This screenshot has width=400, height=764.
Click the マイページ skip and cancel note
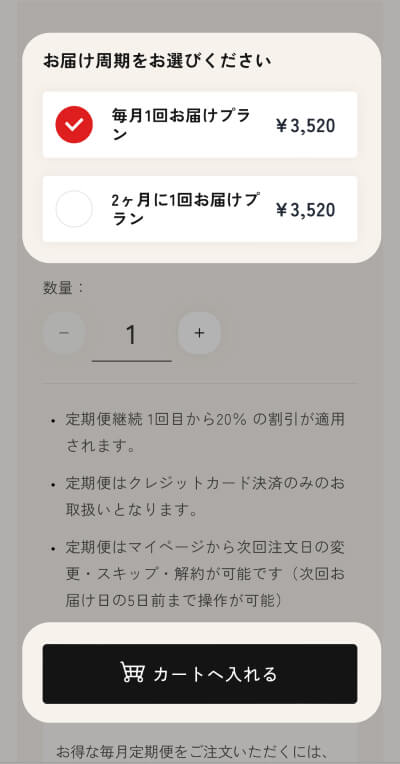pyautogui.click(x=205, y=574)
